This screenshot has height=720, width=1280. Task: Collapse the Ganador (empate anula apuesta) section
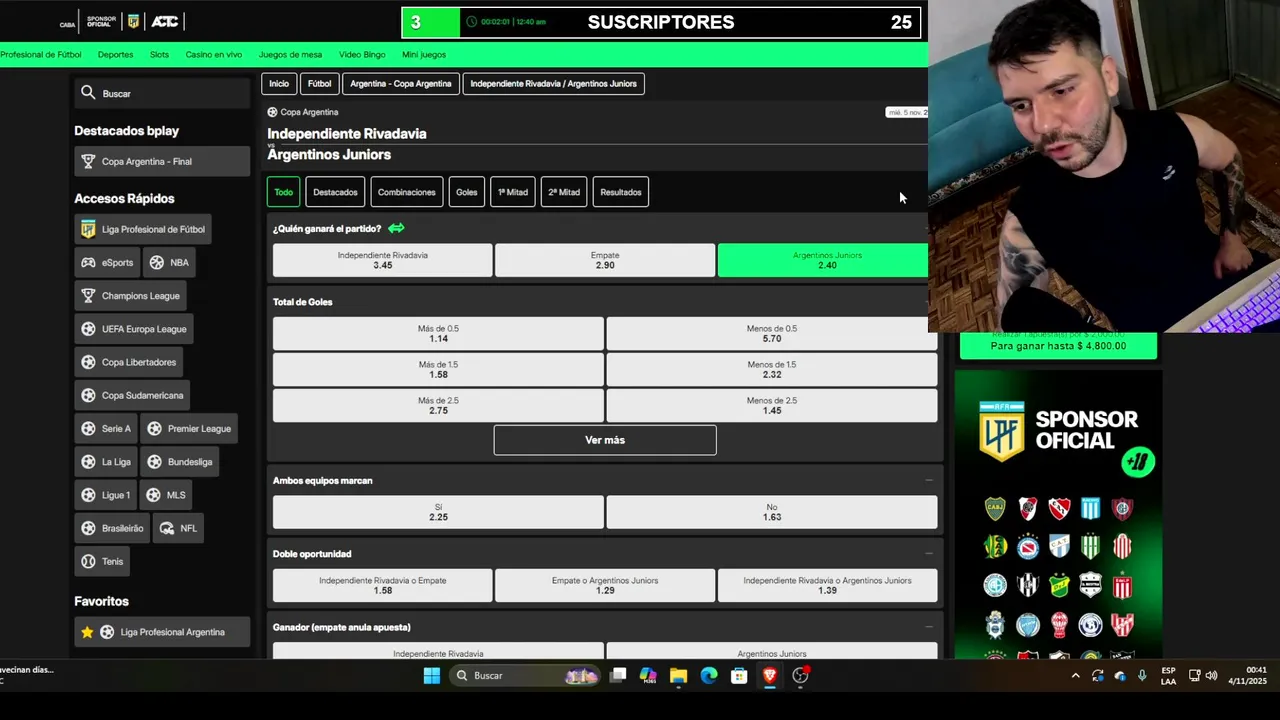(929, 627)
